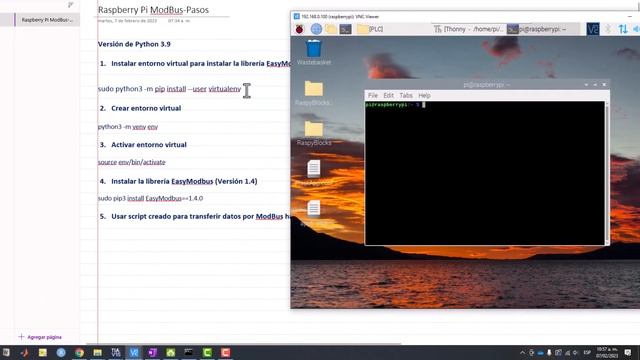
Task: Select the Raspberry Pi ModBus page in OneNote
Action: (x=47, y=20)
